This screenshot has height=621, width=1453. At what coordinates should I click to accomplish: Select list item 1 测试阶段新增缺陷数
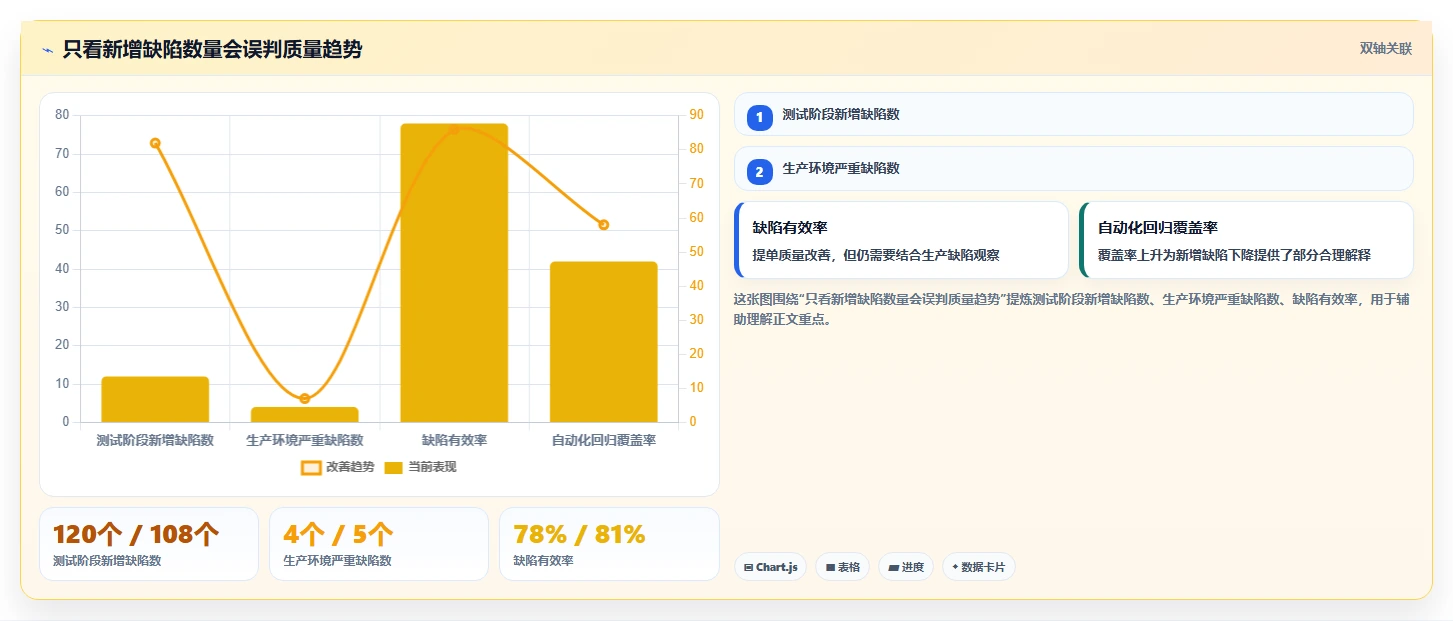pyautogui.click(x=1073, y=114)
